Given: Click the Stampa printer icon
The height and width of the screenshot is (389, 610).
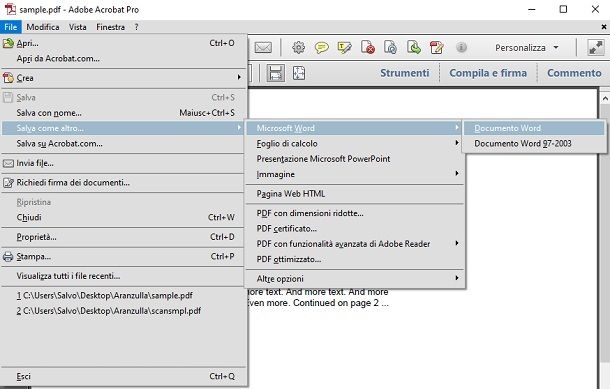Looking at the screenshot, I should pyautogui.click(x=8, y=257).
